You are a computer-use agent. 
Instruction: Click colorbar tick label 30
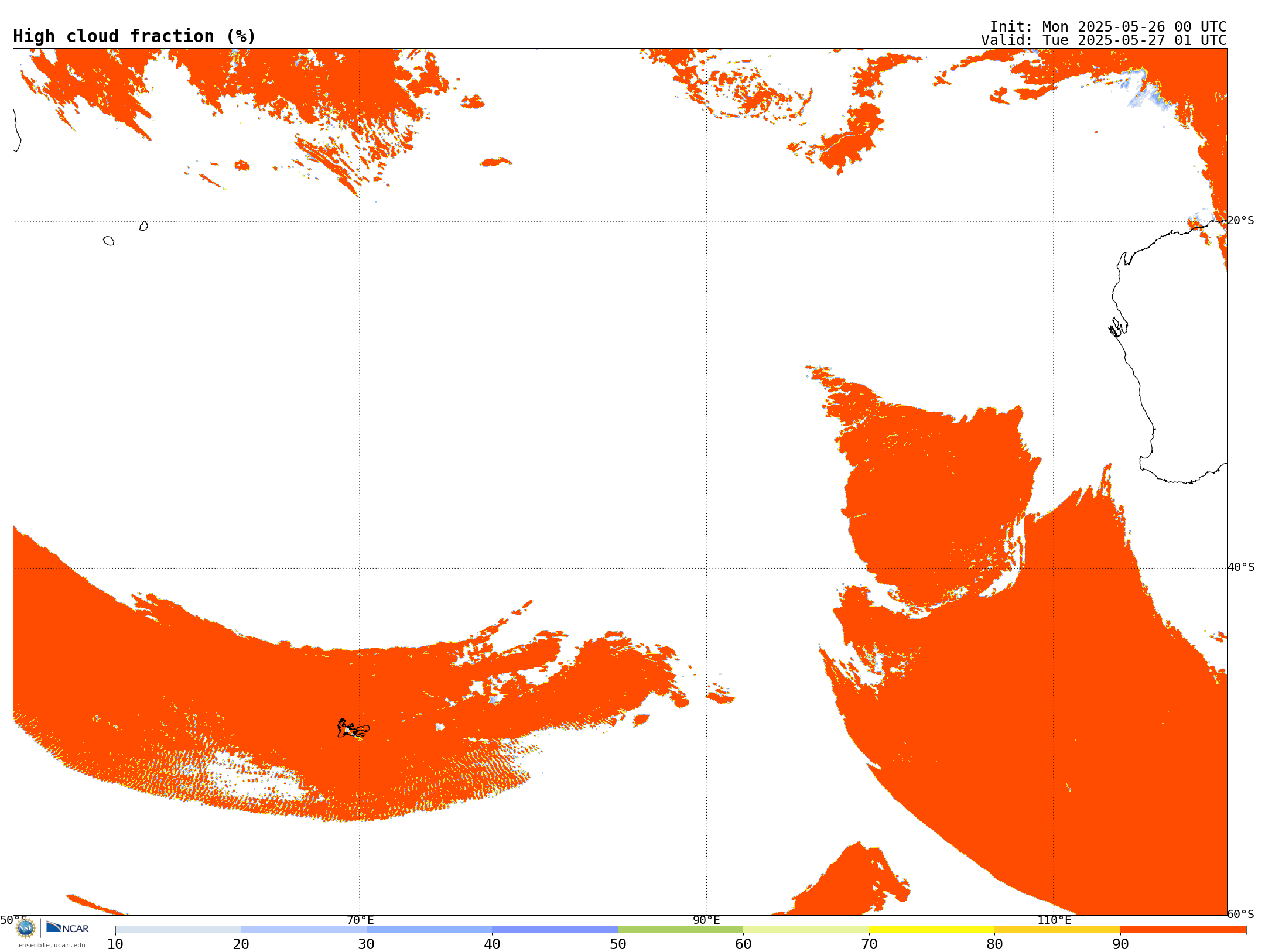pos(367,944)
